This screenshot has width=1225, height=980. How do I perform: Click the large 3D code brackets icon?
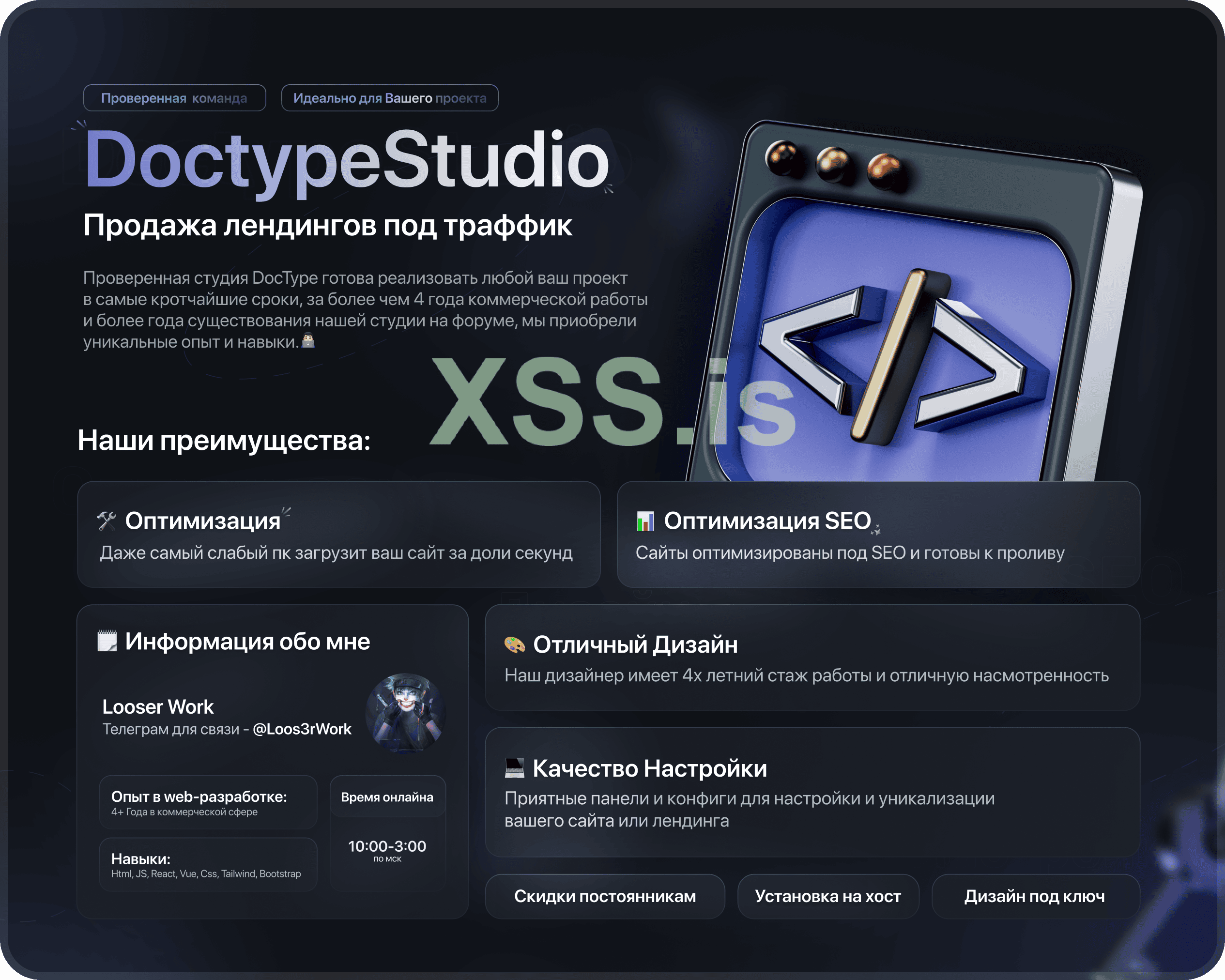click(892, 358)
